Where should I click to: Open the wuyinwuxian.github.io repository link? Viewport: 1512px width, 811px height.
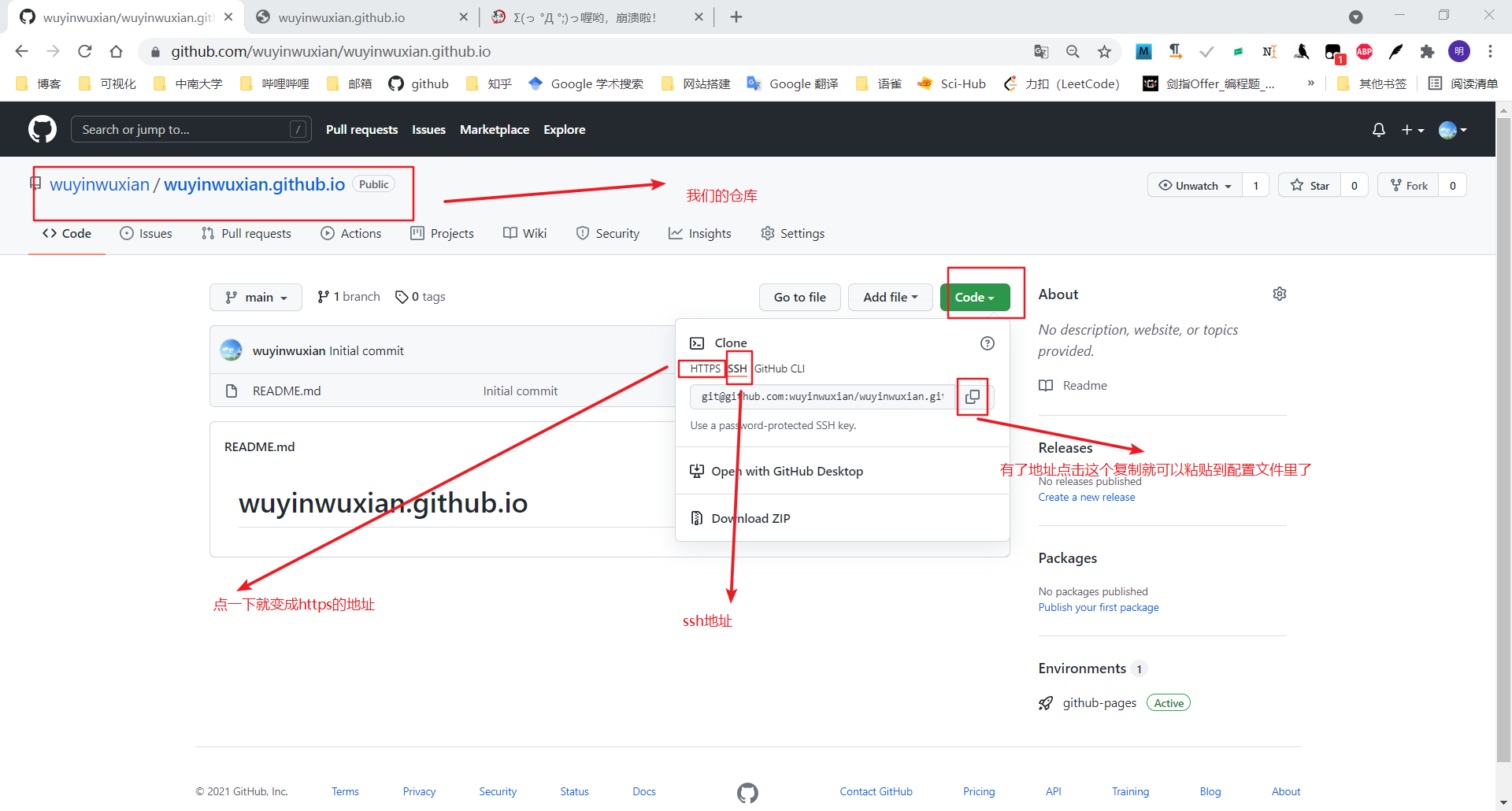pyautogui.click(x=254, y=184)
